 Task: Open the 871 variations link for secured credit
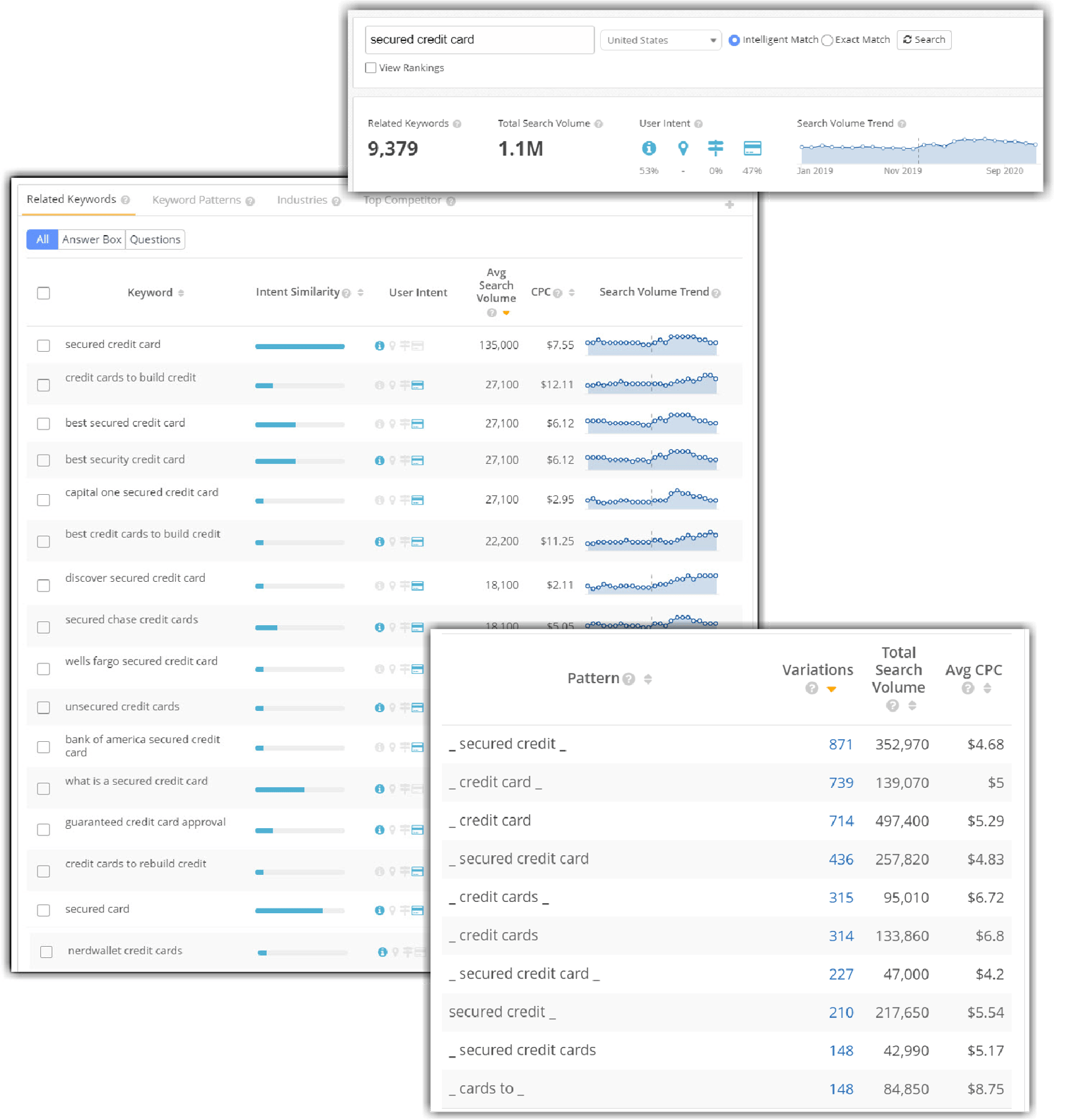point(841,744)
